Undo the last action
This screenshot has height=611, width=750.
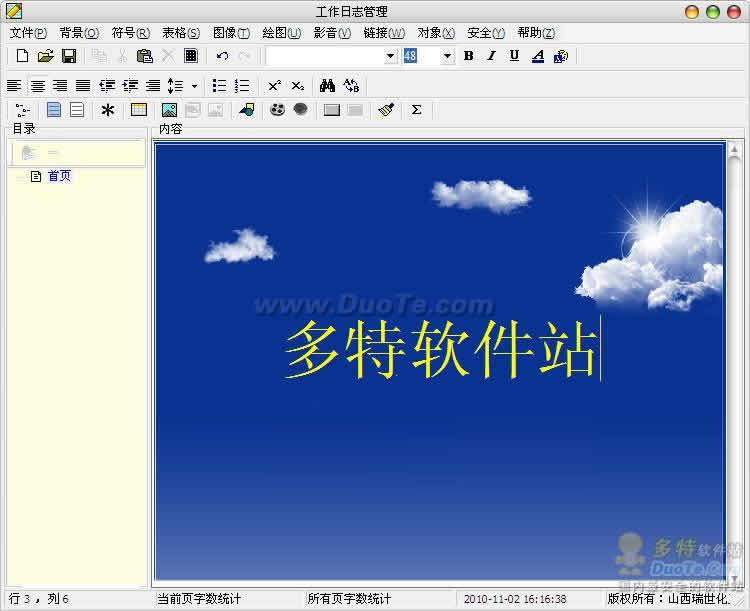(222, 56)
